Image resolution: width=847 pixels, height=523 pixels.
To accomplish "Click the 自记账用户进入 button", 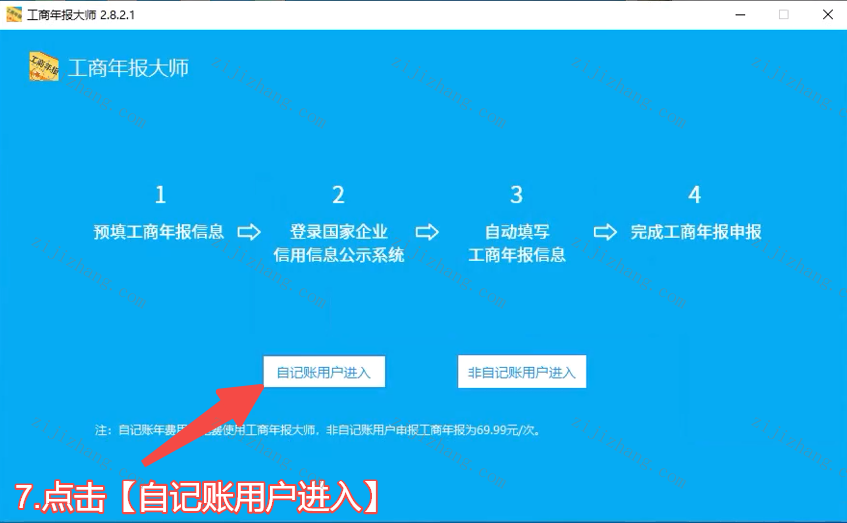I will tap(323, 372).
